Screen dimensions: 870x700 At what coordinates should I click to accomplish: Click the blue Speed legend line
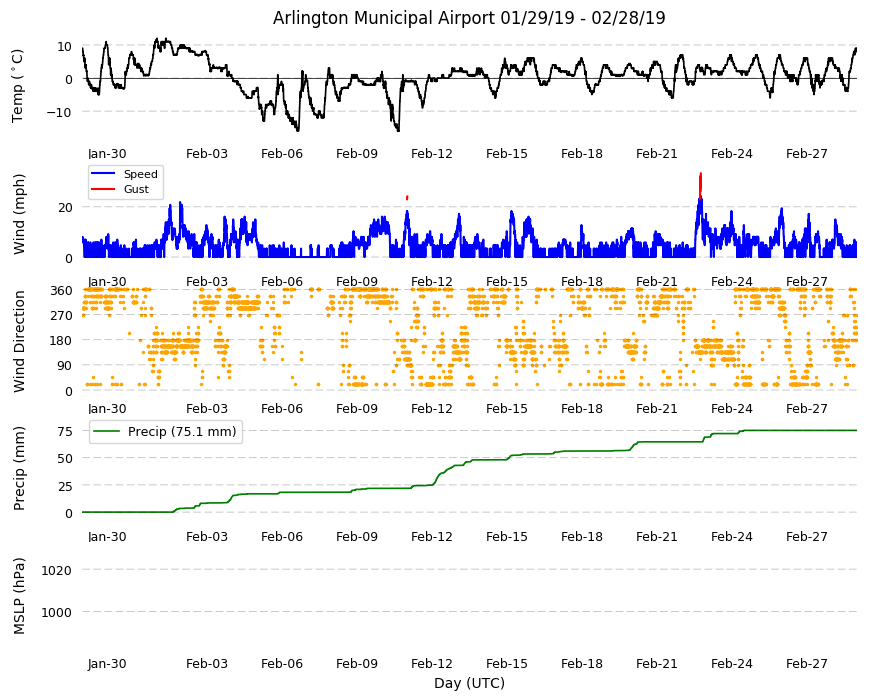[102, 174]
